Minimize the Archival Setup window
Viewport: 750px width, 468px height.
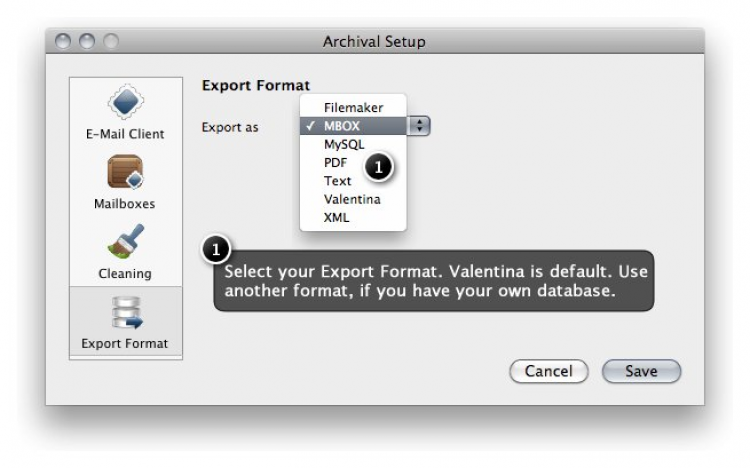click(86, 42)
